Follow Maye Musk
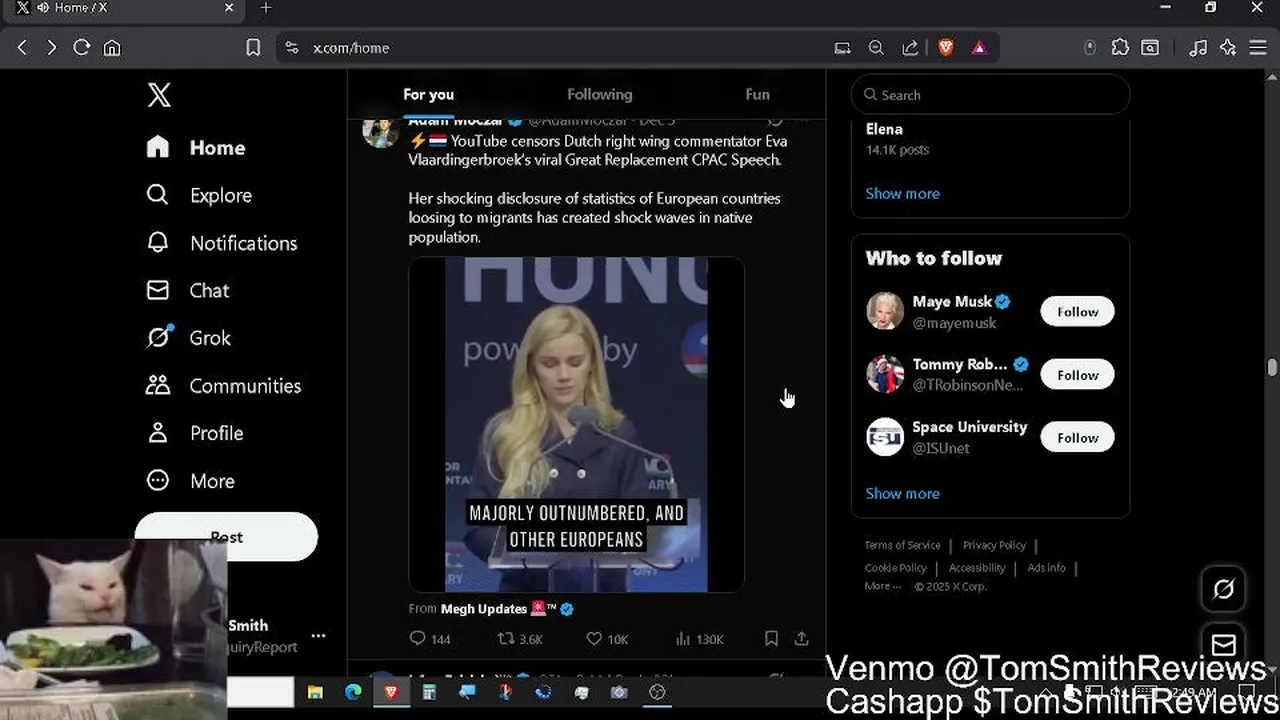Image resolution: width=1280 pixels, height=720 pixels. (x=1077, y=312)
